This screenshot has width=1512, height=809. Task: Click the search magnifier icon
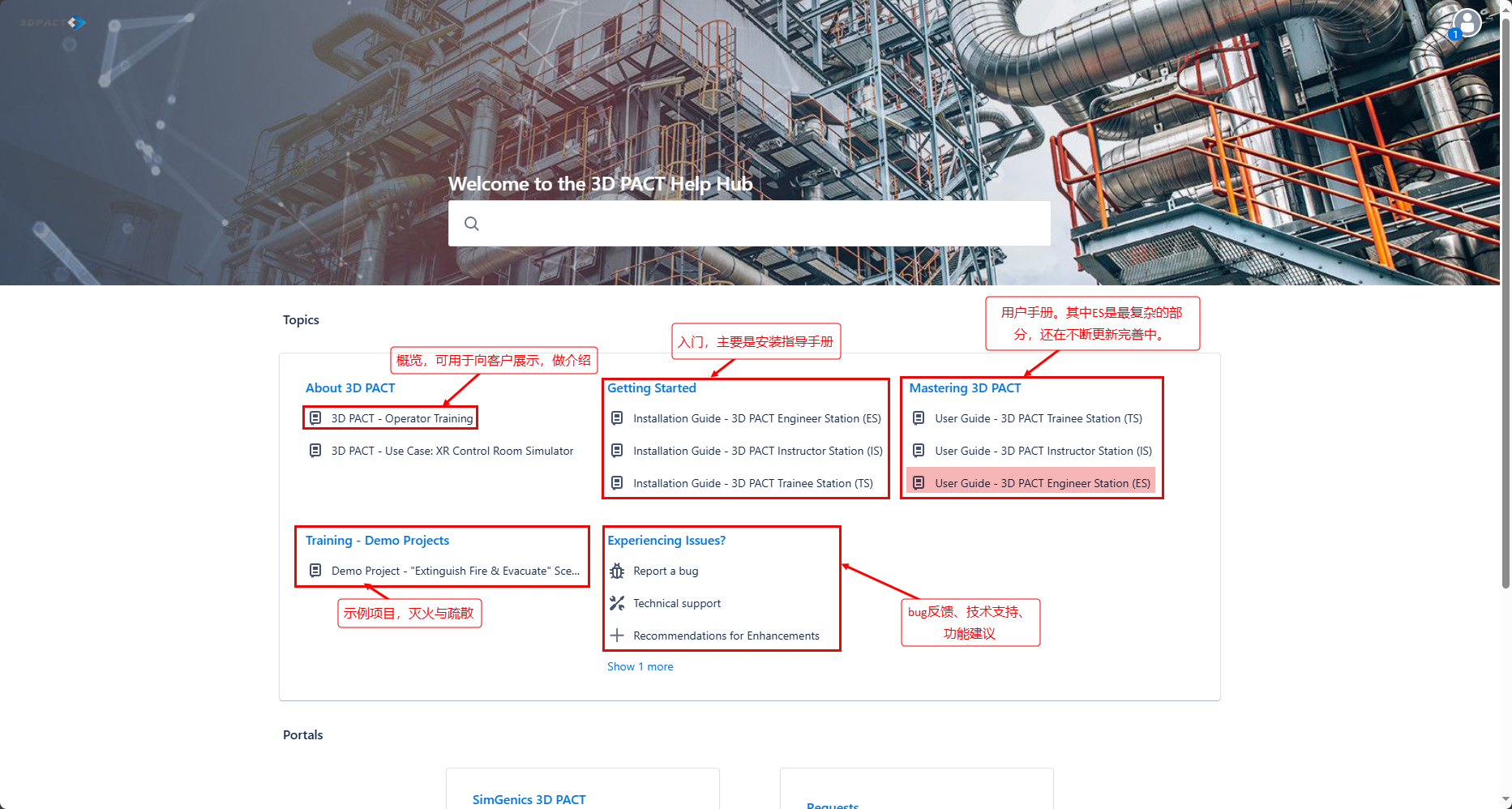click(x=472, y=224)
